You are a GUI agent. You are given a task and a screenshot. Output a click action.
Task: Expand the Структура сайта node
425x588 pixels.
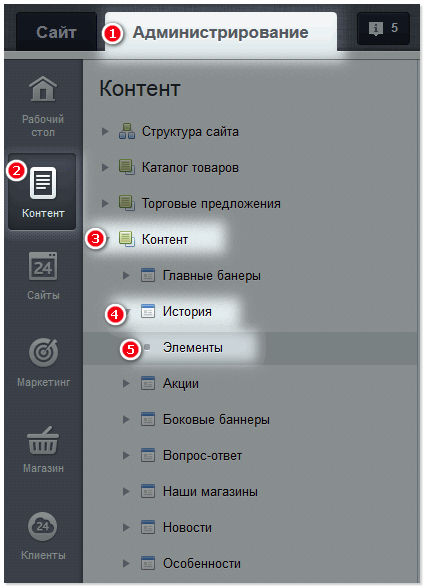click(x=105, y=132)
